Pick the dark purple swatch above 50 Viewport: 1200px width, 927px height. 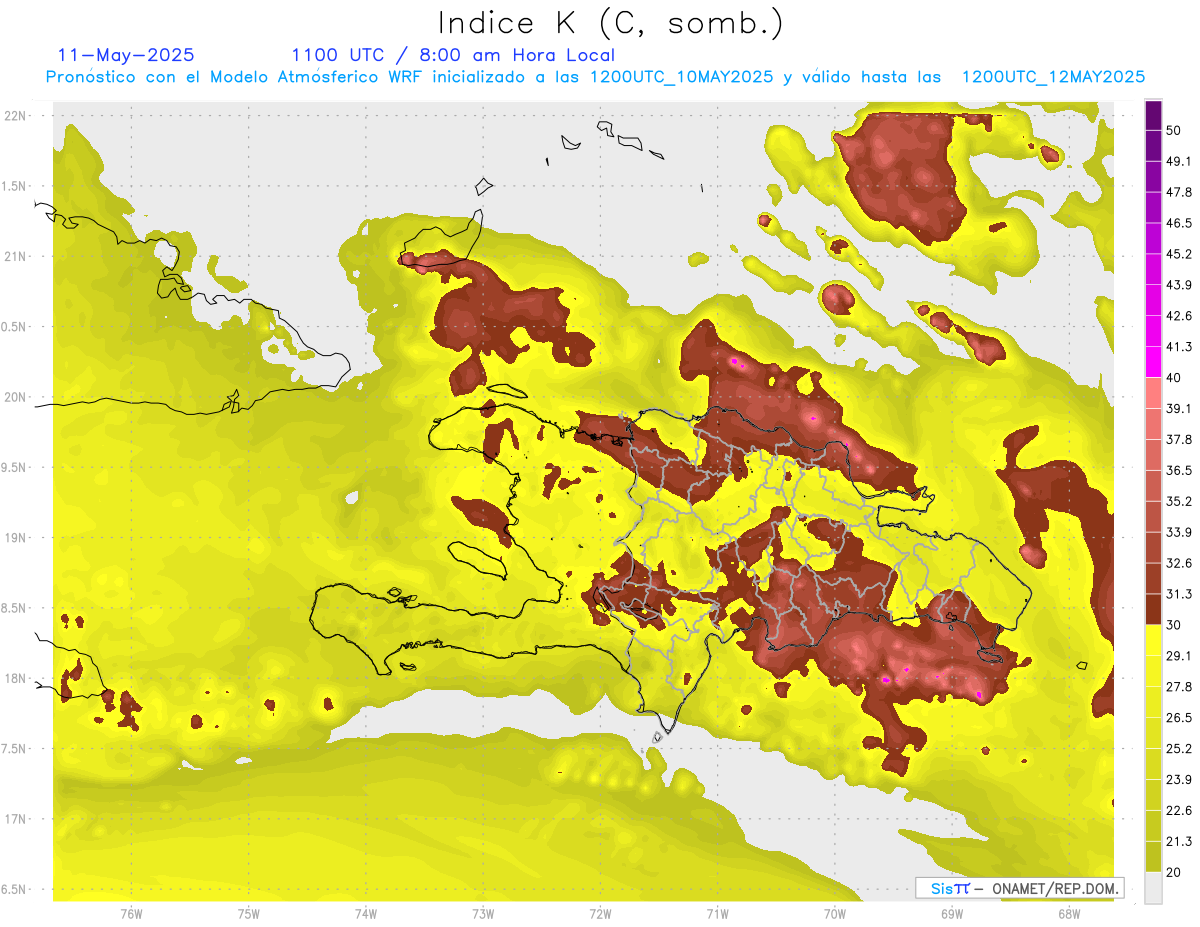1153,115
